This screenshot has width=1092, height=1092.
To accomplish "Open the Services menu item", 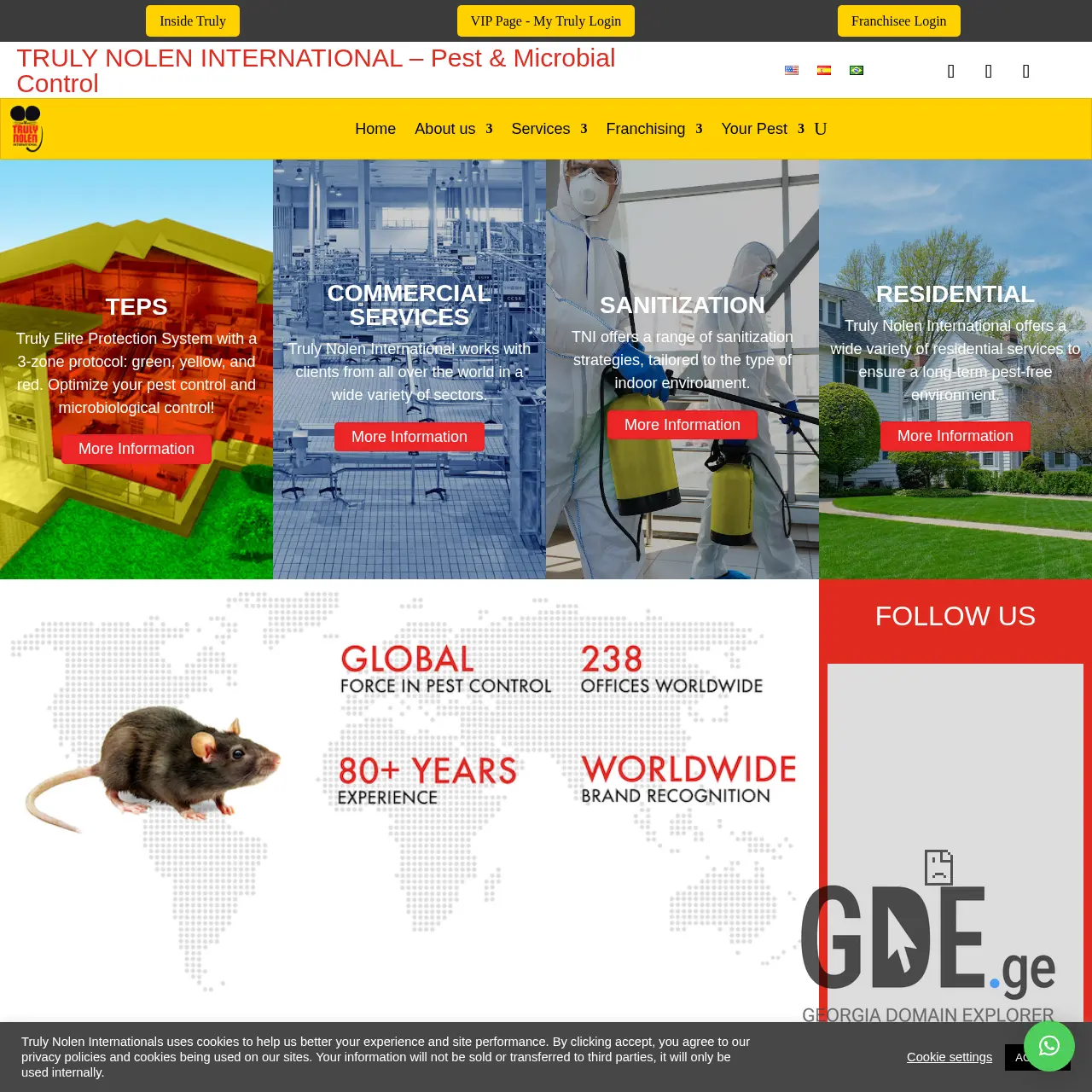I will click(541, 129).
